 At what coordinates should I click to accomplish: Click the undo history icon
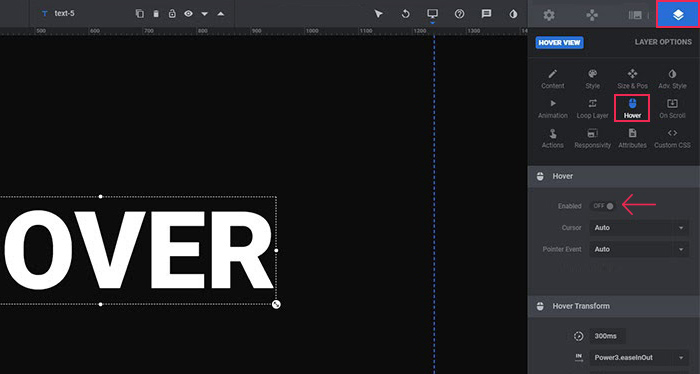tap(405, 14)
